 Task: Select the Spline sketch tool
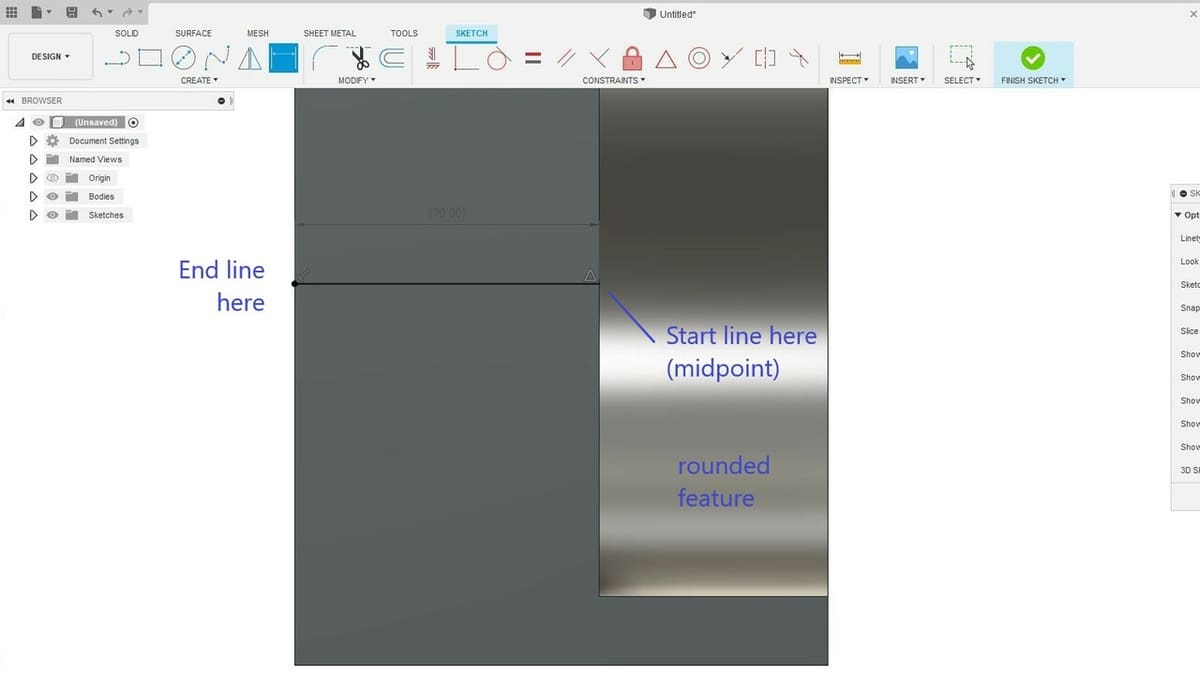(217, 58)
